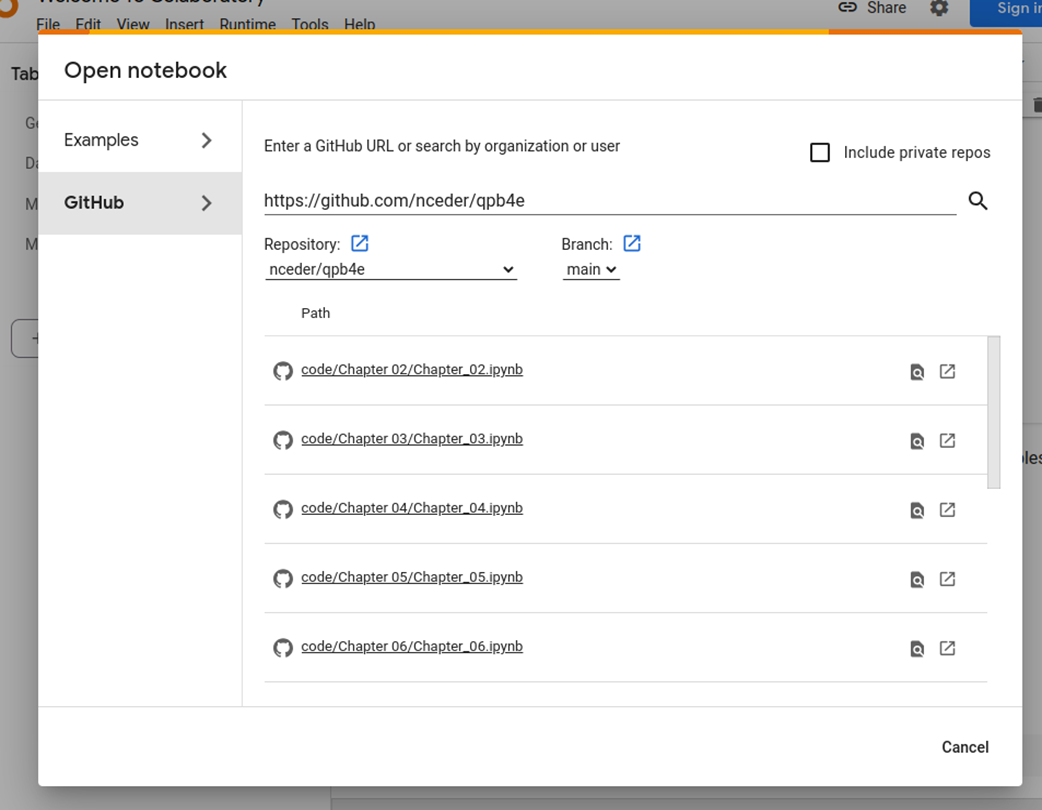Viewport: 1042px width, 810px height.
Task: Preview Chapter_02.ipynb with the view notebook icon
Action: (916, 372)
